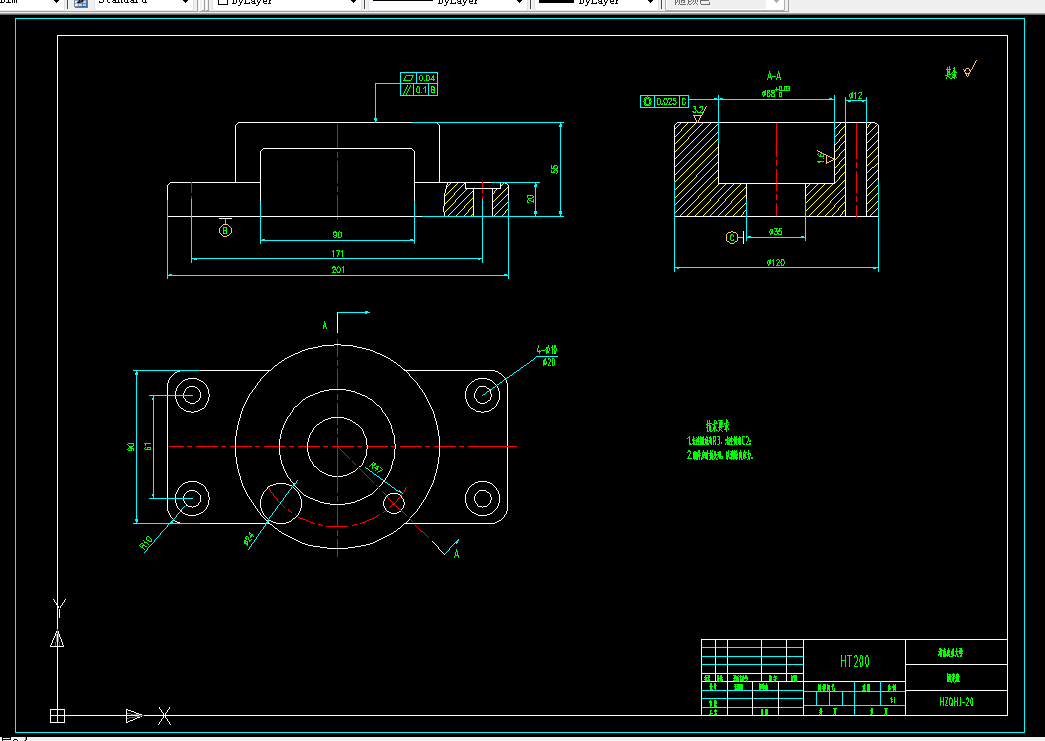1045x741 pixels.
Task: Select the flatness symbol in tolerance frame
Action: pyautogui.click(x=408, y=78)
